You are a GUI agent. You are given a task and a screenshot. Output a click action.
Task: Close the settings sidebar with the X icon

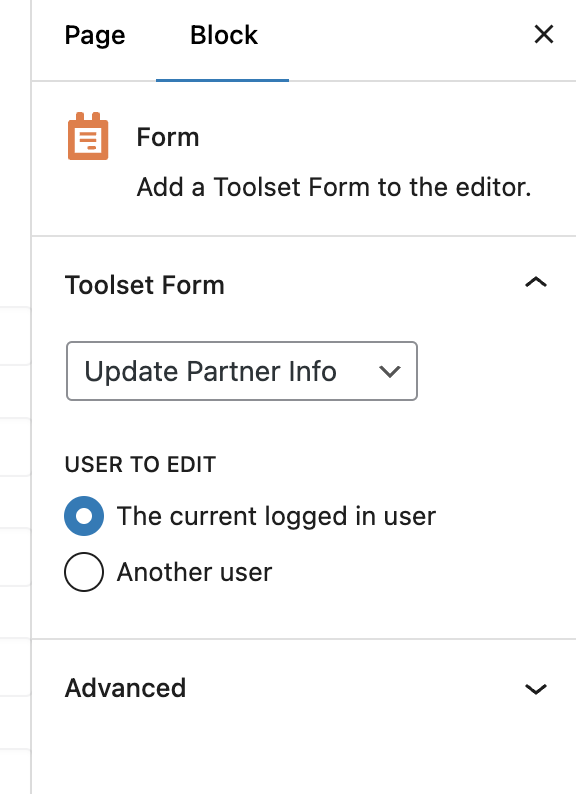[x=544, y=34]
